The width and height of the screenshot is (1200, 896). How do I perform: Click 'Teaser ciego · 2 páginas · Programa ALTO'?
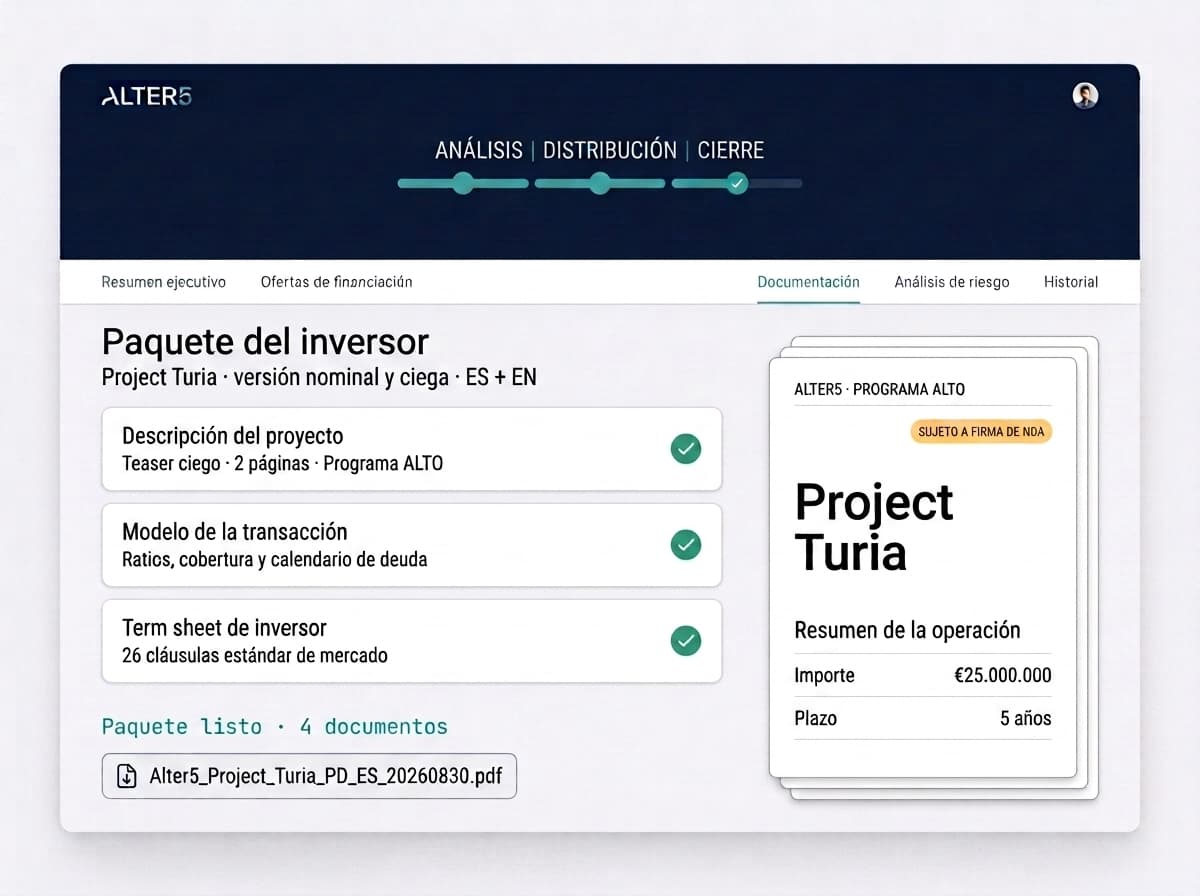pyautogui.click(x=283, y=464)
